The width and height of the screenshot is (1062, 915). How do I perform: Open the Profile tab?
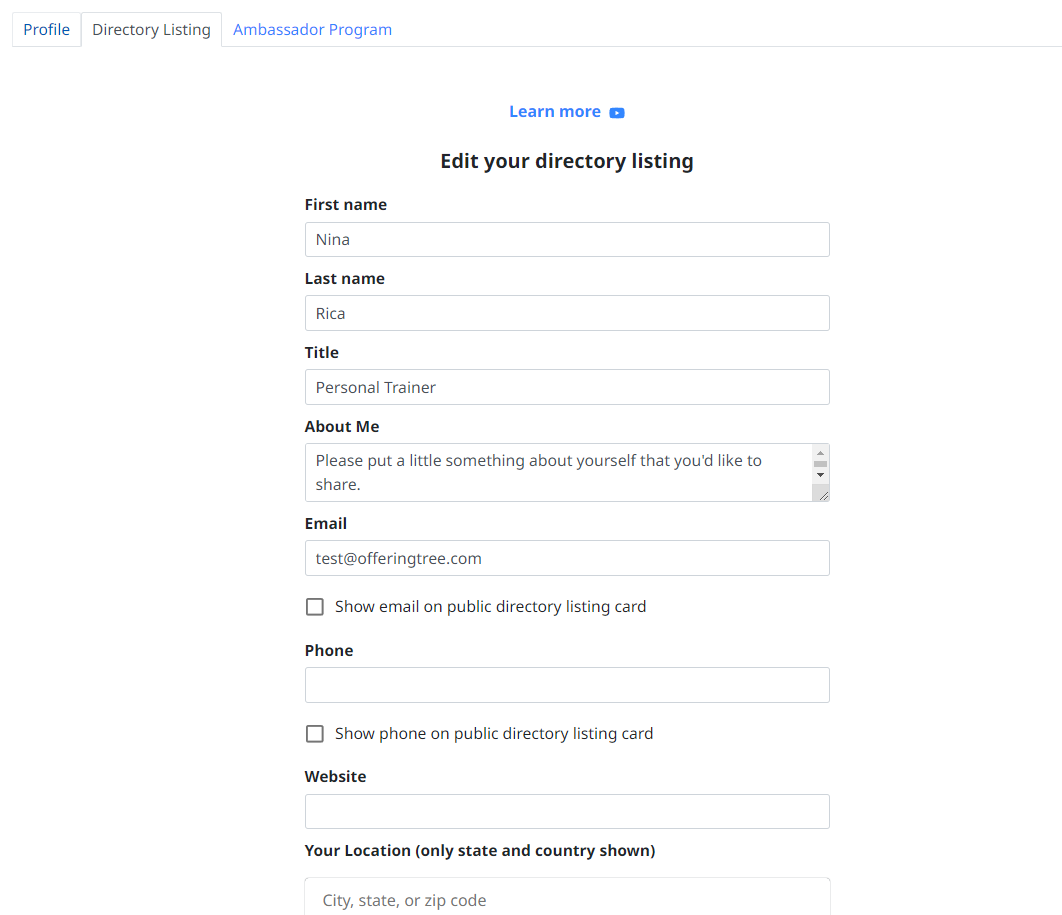tap(47, 30)
